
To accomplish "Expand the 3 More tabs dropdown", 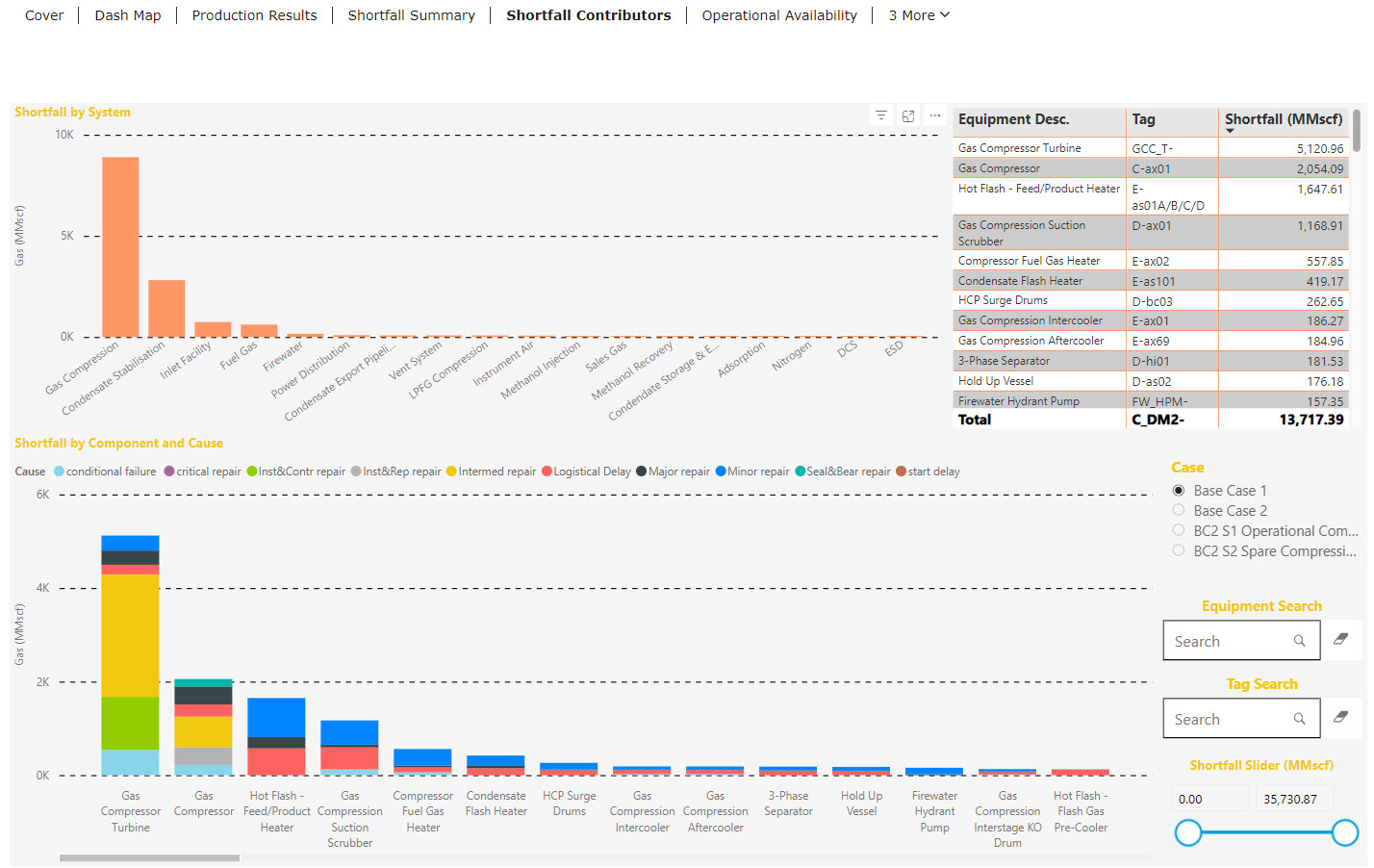I will (919, 15).
